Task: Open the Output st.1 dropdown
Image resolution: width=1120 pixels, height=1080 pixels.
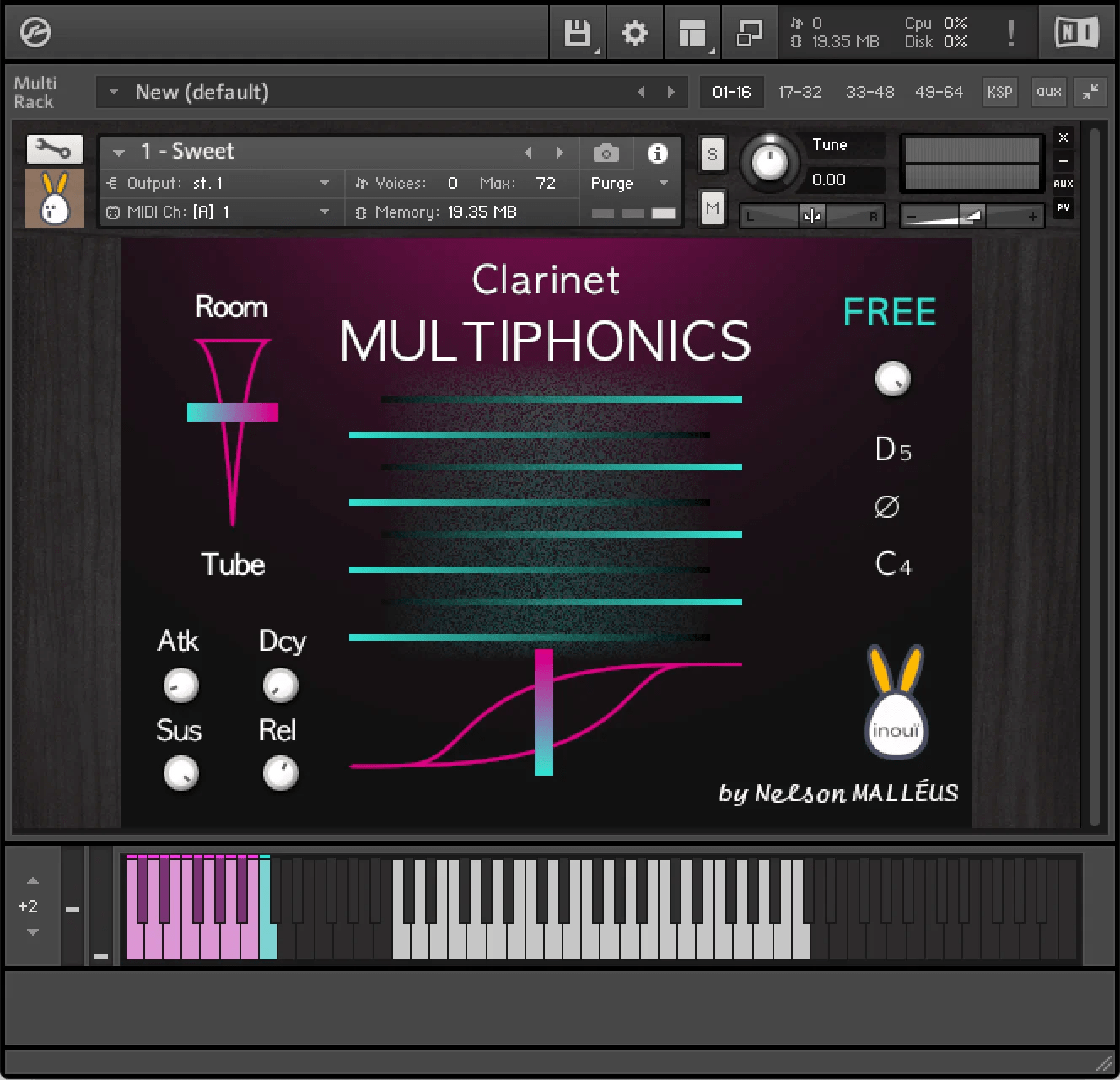Action: (323, 183)
